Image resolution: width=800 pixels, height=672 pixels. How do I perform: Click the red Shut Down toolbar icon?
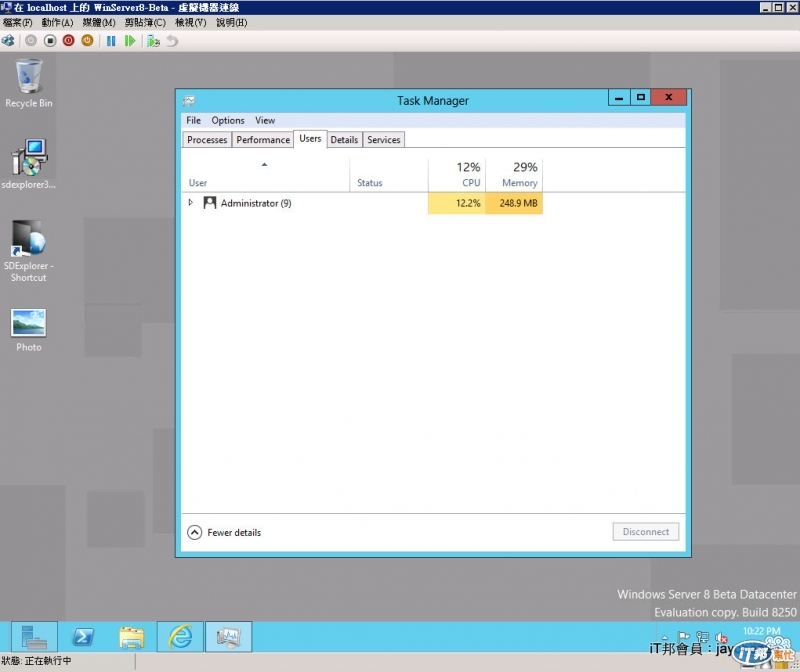[68, 41]
